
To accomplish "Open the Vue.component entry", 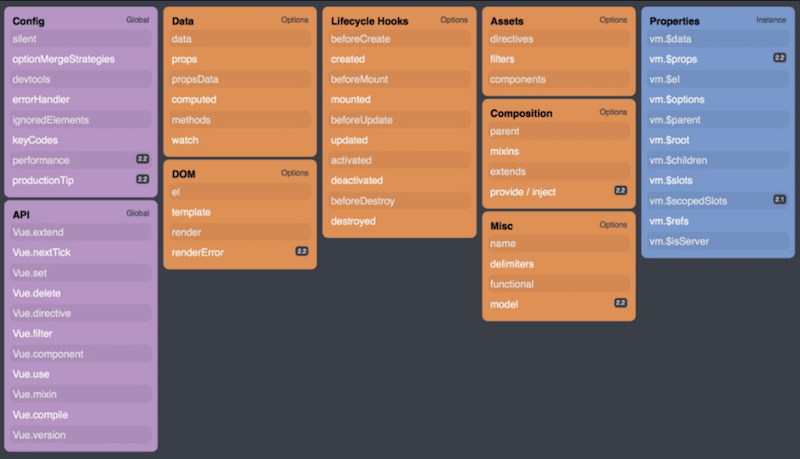I will (81, 354).
